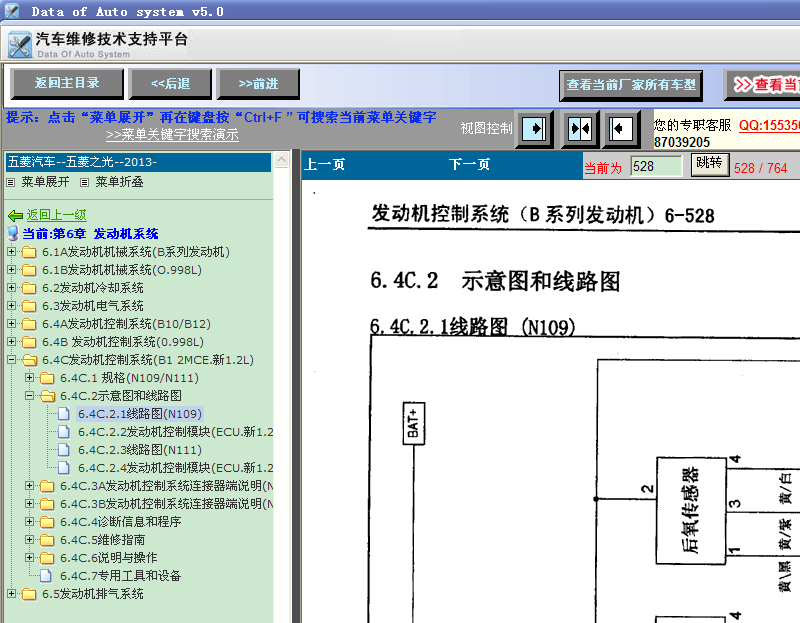Click the >>前进 button
Viewport: 800px width, 623px height.
point(258,84)
